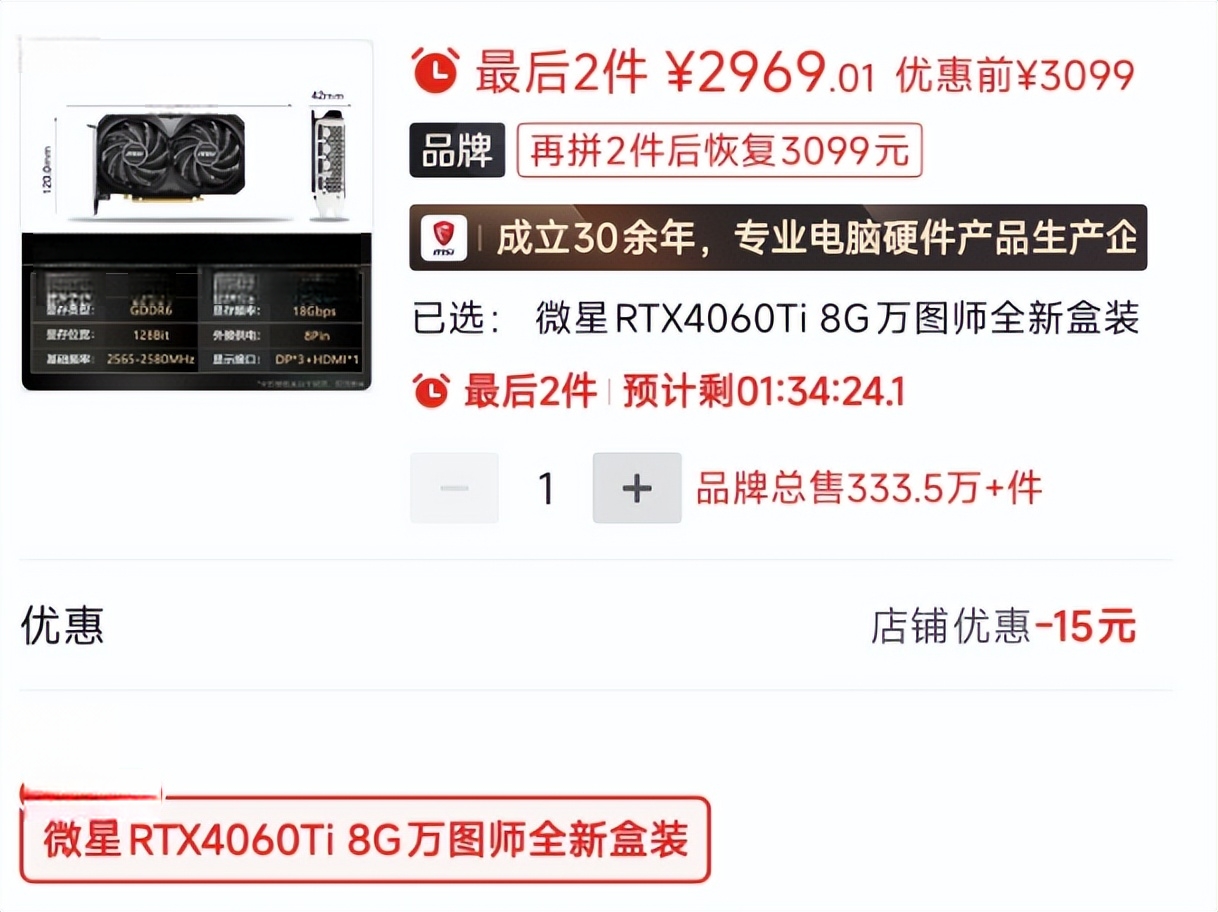Click the 品牌 brand badge
The height and width of the screenshot is (912, 1218).
click(457, 152)
